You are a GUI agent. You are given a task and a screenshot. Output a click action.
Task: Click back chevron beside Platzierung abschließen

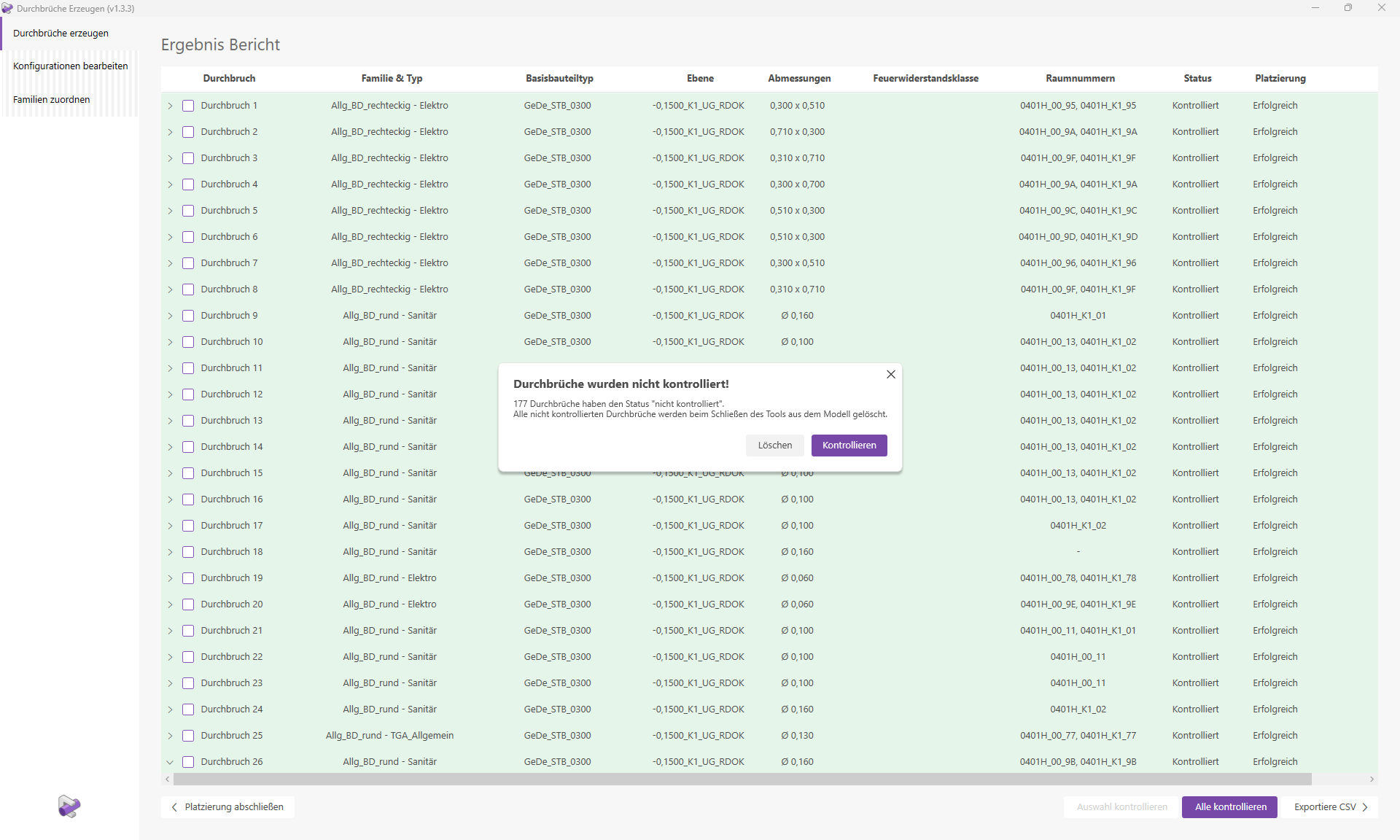(x=174, y=807)
